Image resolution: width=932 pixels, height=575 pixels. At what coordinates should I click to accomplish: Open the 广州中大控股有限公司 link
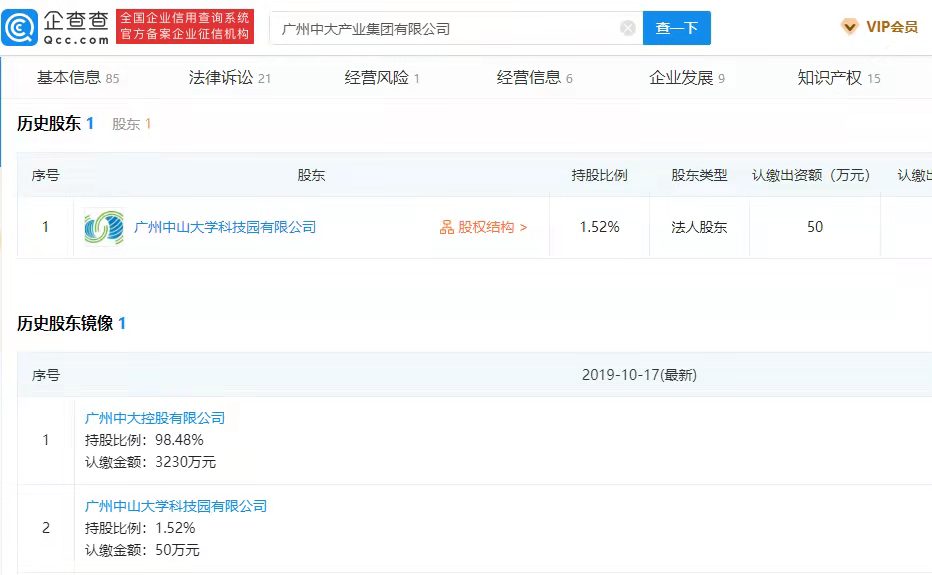[x=155, y=418]
